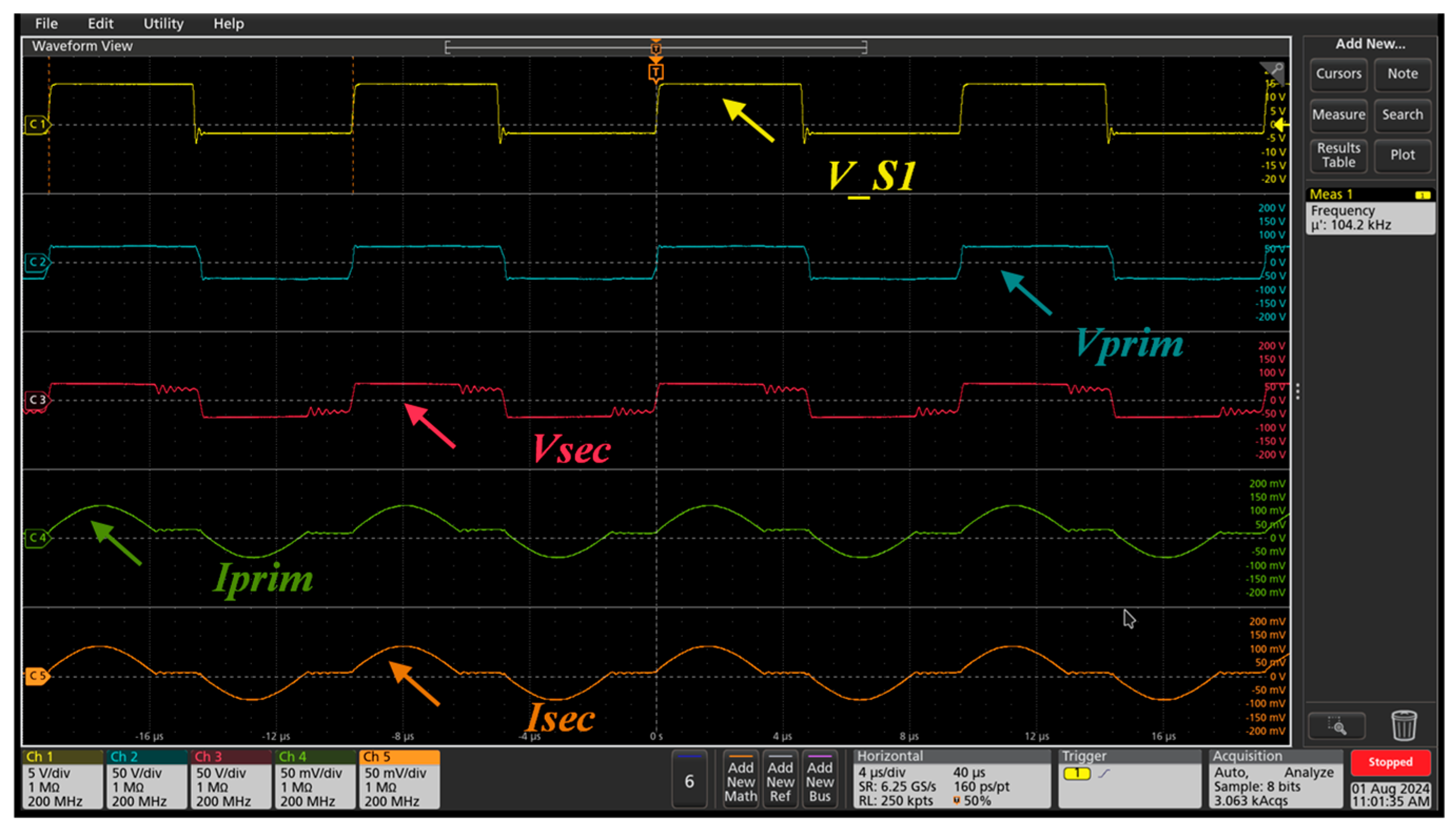The height and width of the screenshot is (833, 1456).
Task: Click the trash can delete icon
Action: click(x=1403, y=726)
